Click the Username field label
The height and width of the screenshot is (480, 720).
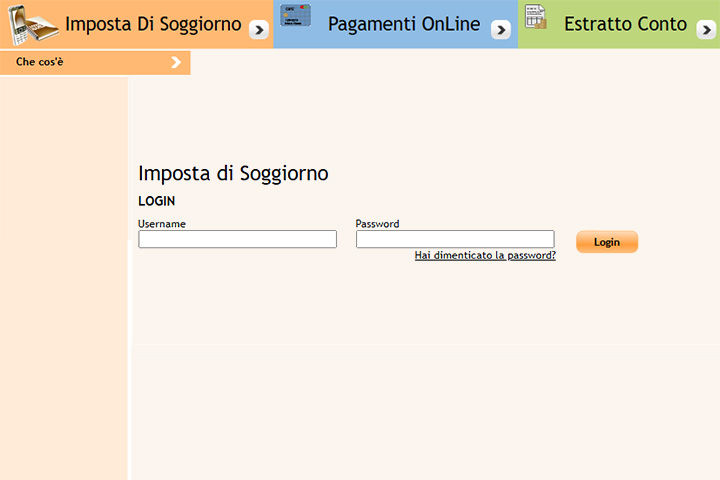(162, 224)
